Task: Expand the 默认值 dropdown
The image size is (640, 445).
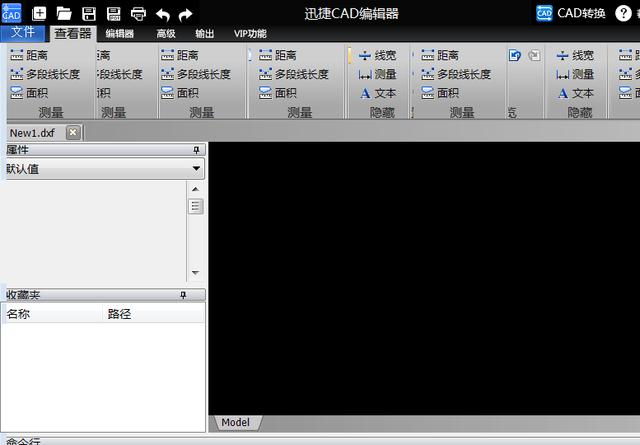Action: pyautogui.click(x=196, y=168)
